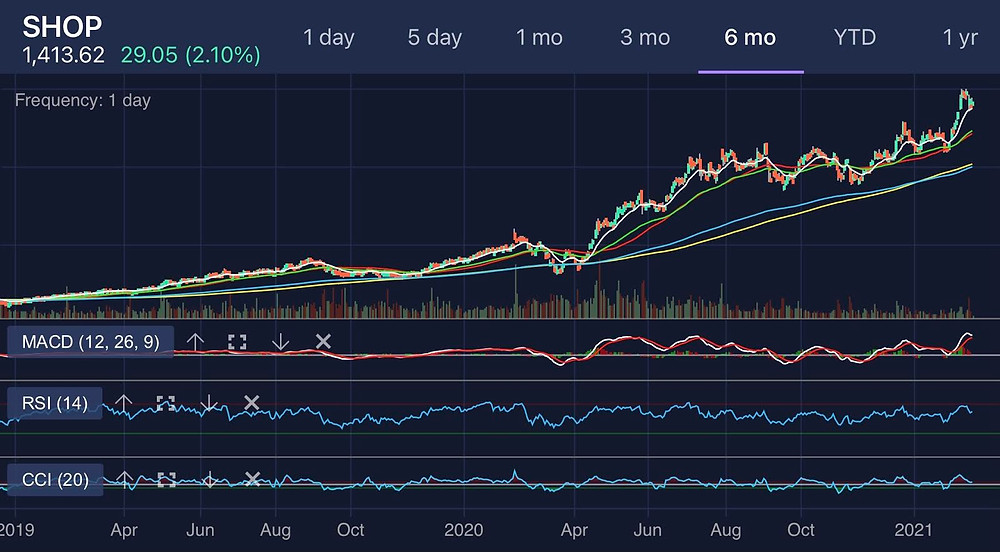
Task: Open MACD (12, 26, 9) settings
Action: click(x=91, y=342)
